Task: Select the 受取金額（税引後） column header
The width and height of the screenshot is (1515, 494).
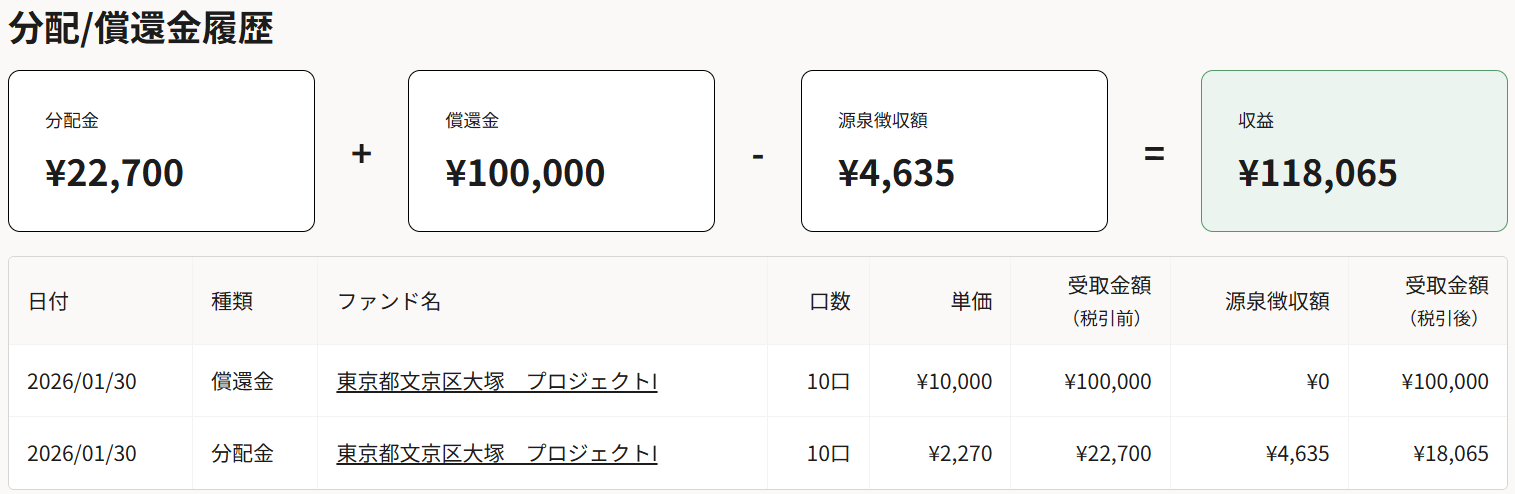Action: [x=1447, y=301]
